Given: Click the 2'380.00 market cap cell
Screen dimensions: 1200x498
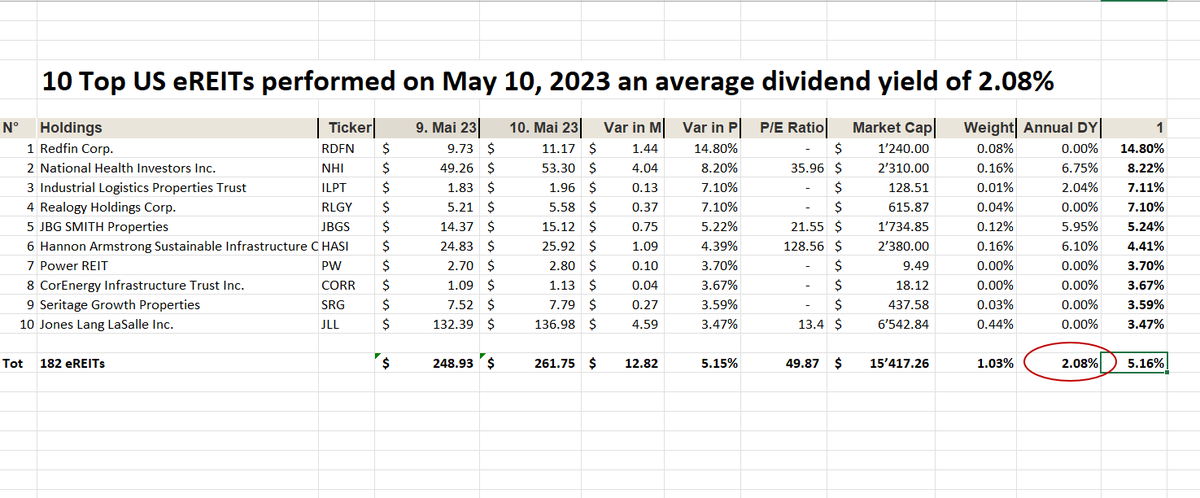Looking at the screenshot, I should point(881,246).
